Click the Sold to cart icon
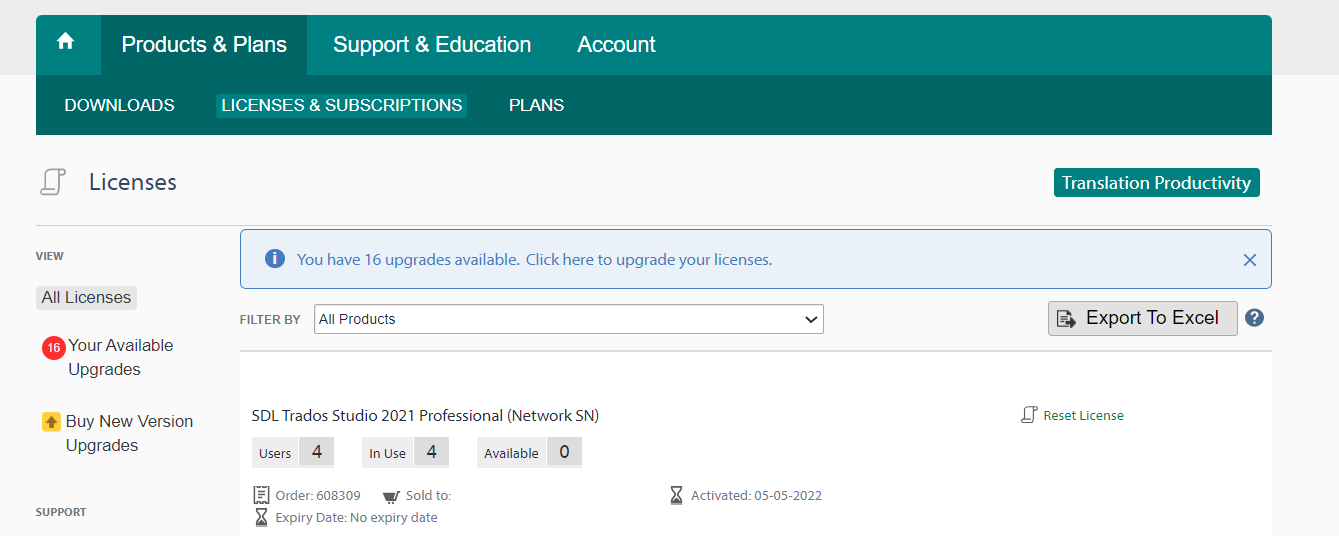The image size is (1339, 536). coord(391,496)
